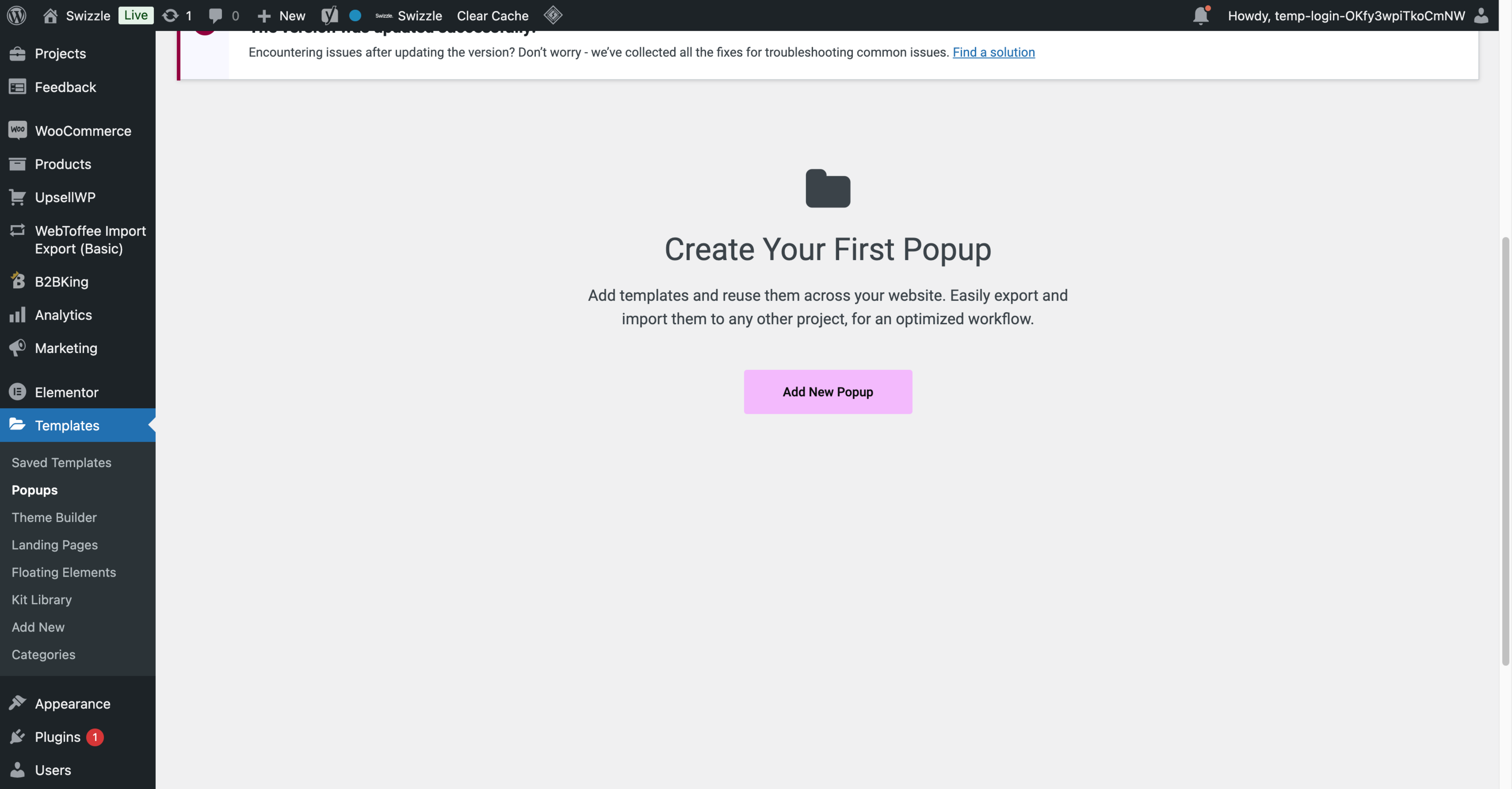Click the Marketing megaphone icon
This screenshot has height=789, width=1512.
click(x=18, y=348)
